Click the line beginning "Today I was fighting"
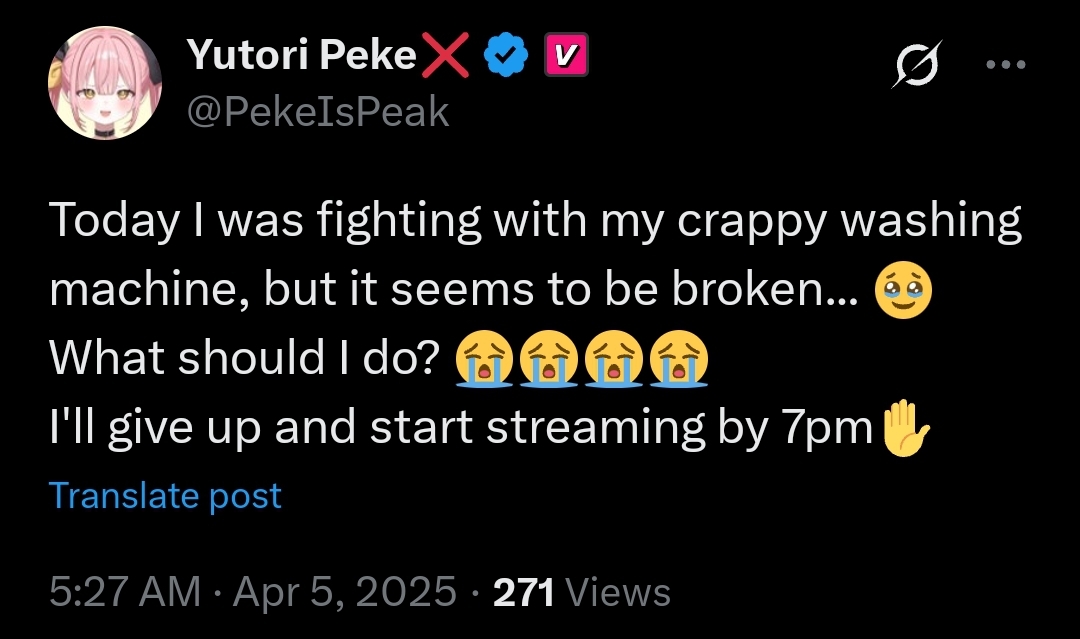This screenshot has height=639, width=1080. point(535,222)
